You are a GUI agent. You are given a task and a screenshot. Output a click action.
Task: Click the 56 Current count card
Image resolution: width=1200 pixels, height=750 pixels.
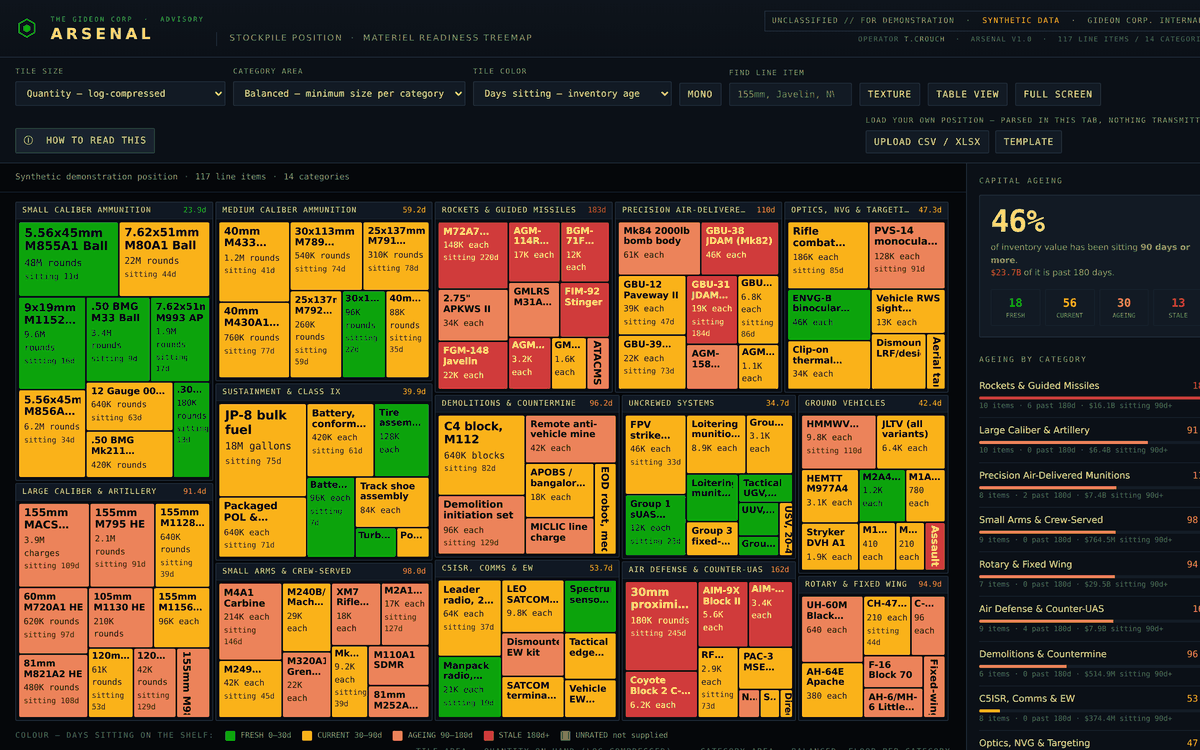tap(1070, 307)
